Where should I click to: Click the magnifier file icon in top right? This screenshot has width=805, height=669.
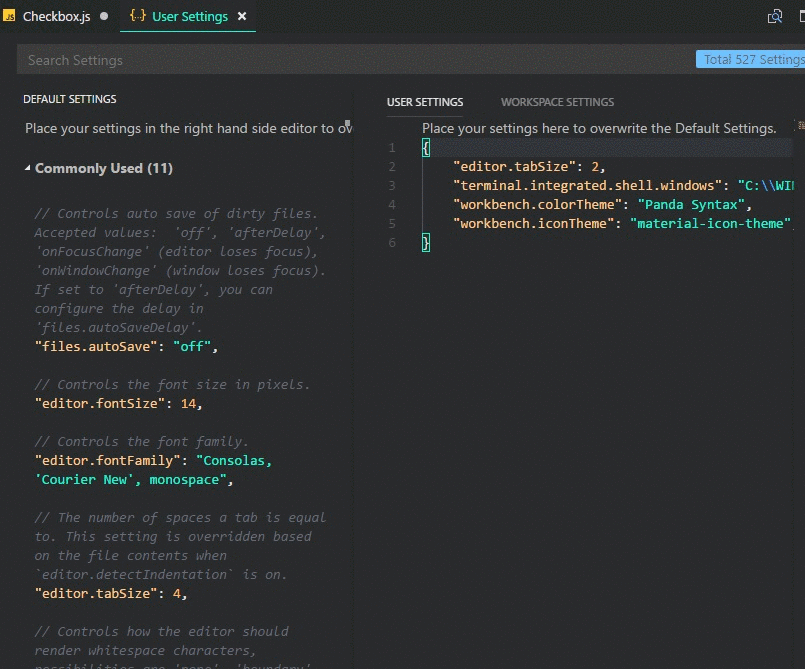[x=774, y=17]
